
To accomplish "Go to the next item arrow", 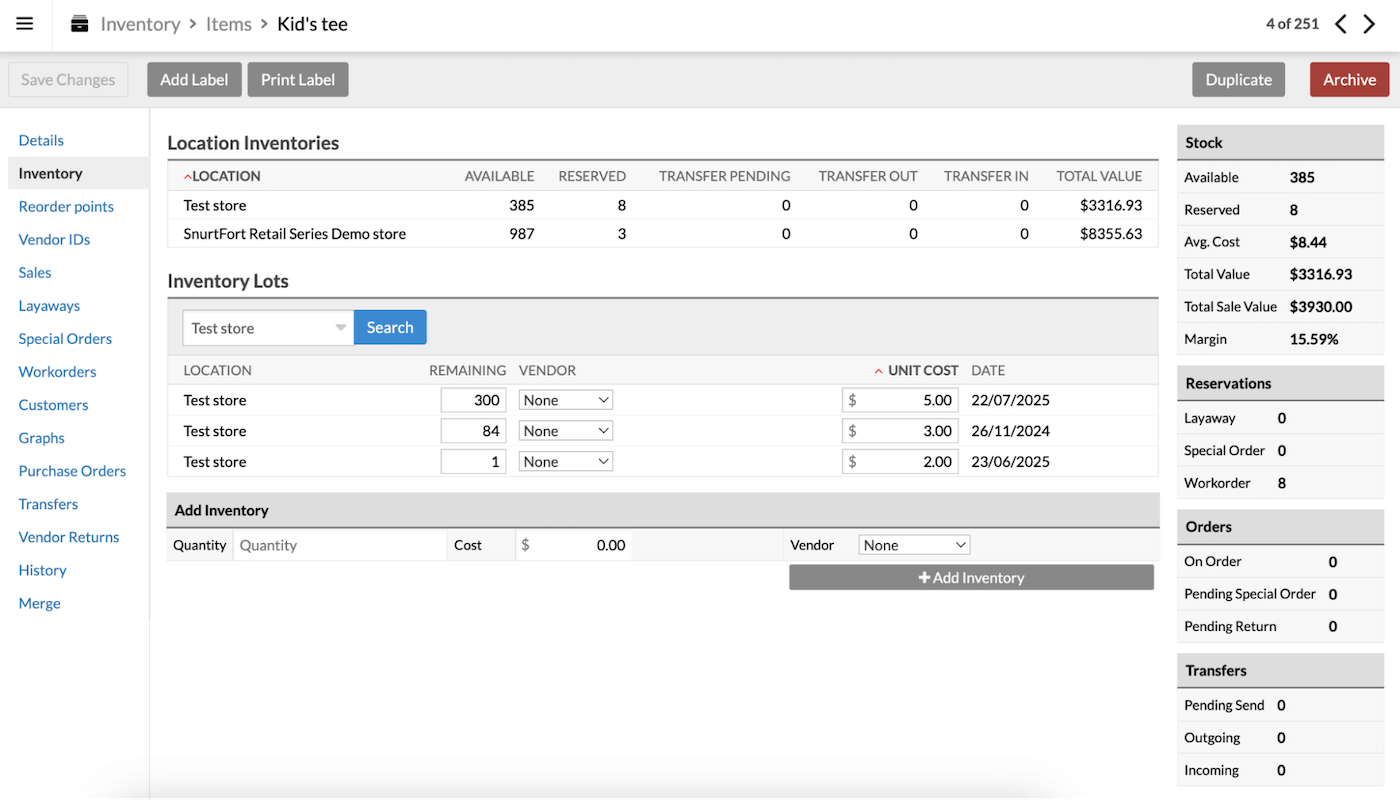I will pos(1370,24).
